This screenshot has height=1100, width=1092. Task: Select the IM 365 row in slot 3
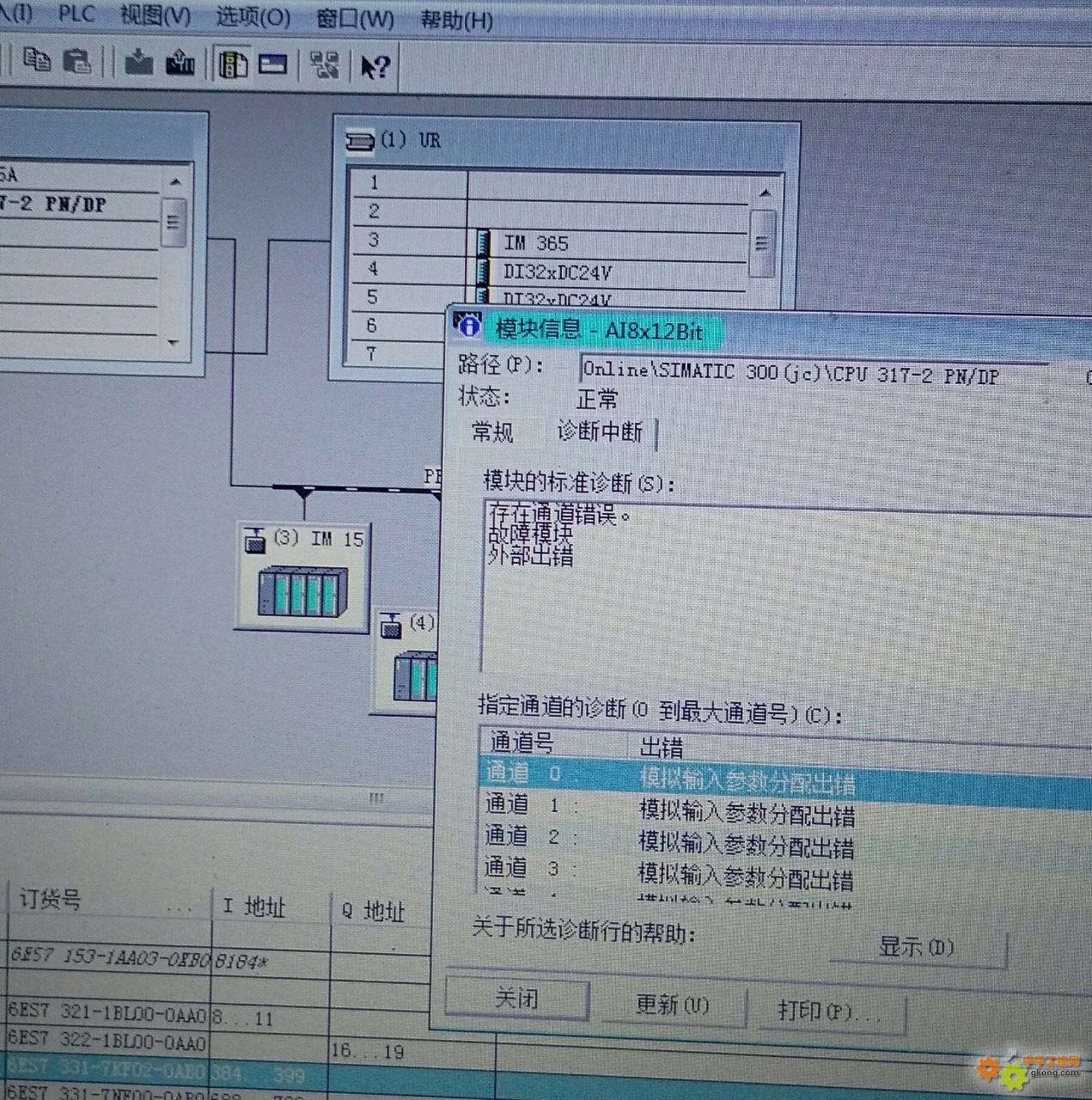(551, 241)
